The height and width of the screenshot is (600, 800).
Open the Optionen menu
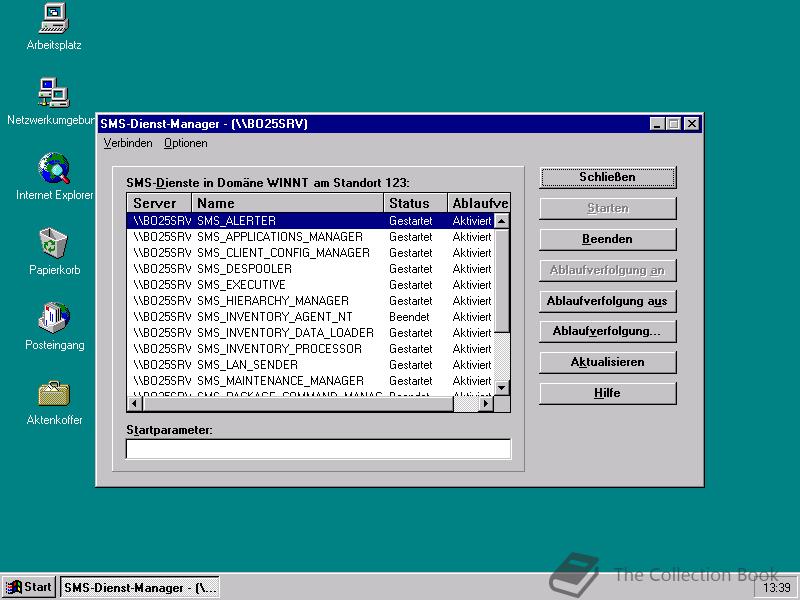(x=186, y=143)
